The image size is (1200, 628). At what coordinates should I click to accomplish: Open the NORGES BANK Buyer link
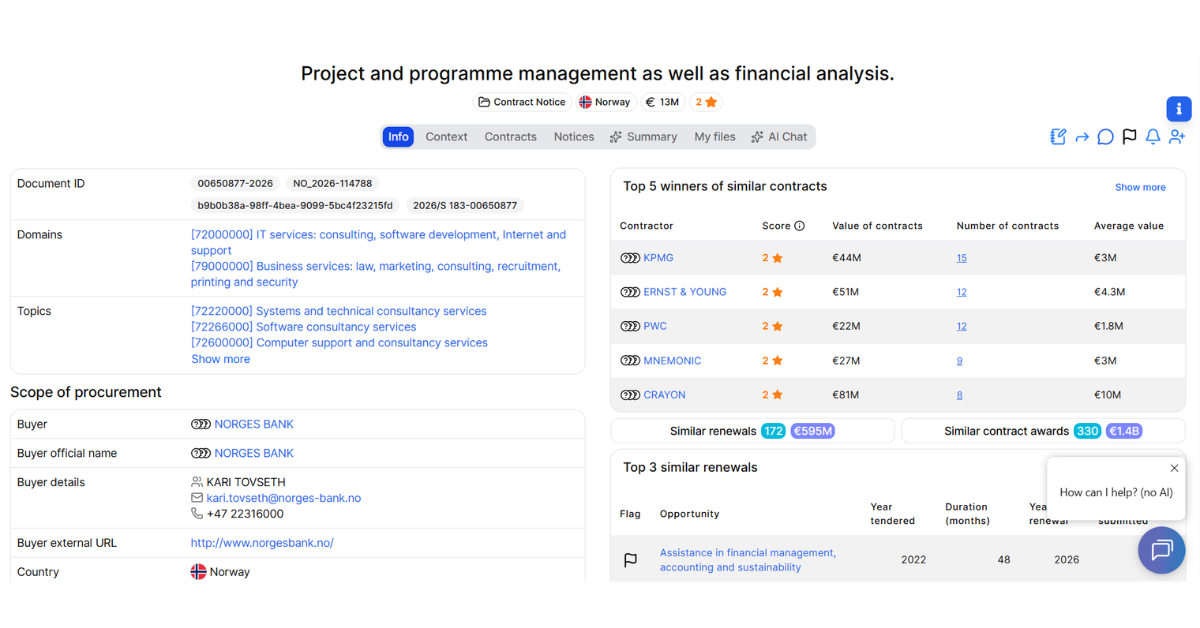[x=254, y=424]
